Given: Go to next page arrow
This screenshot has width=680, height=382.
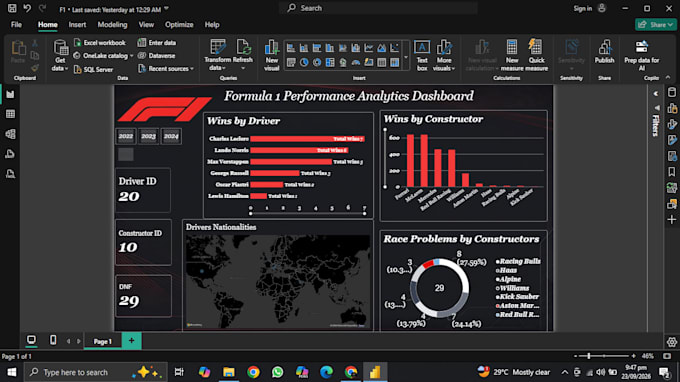Looking at the screenshot, I should click(78, 341).
